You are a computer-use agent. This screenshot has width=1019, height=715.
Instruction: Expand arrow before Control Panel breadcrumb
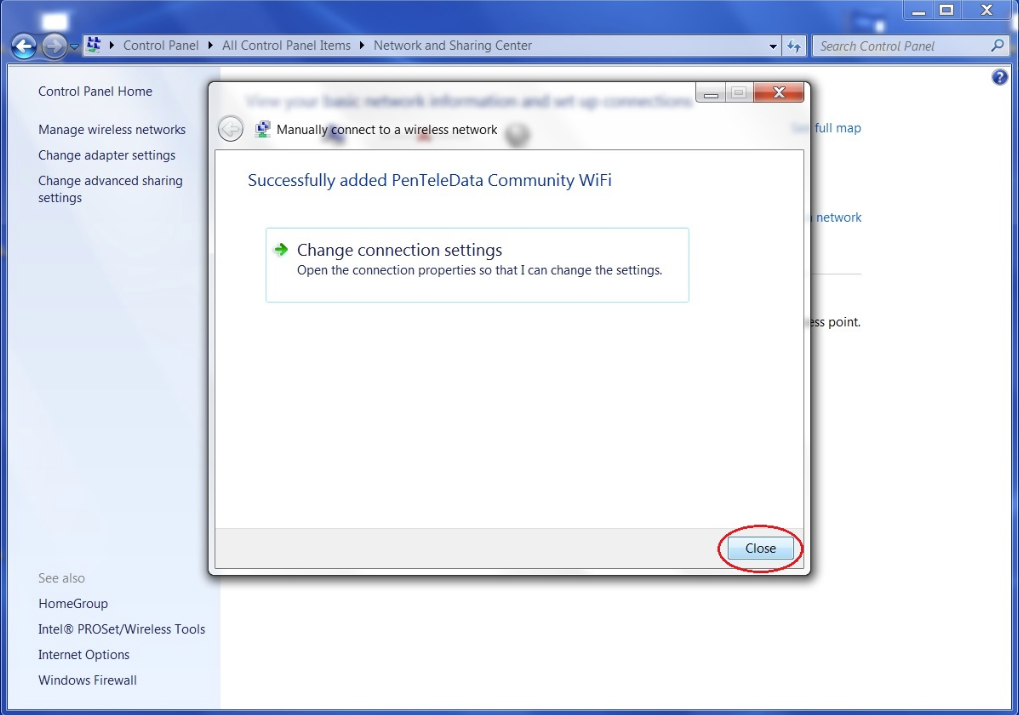[111, 46]
